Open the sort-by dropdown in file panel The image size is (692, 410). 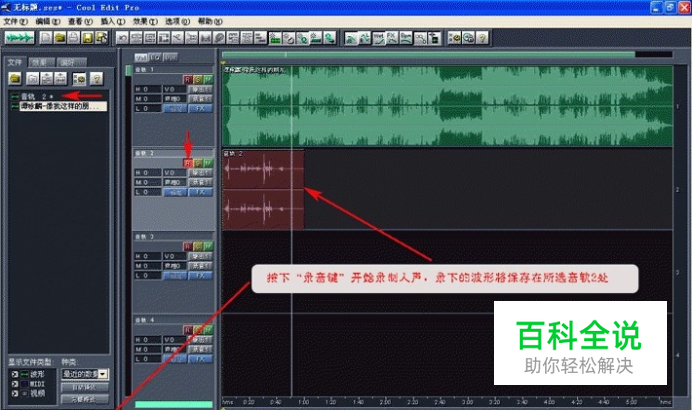coord(103,374)
